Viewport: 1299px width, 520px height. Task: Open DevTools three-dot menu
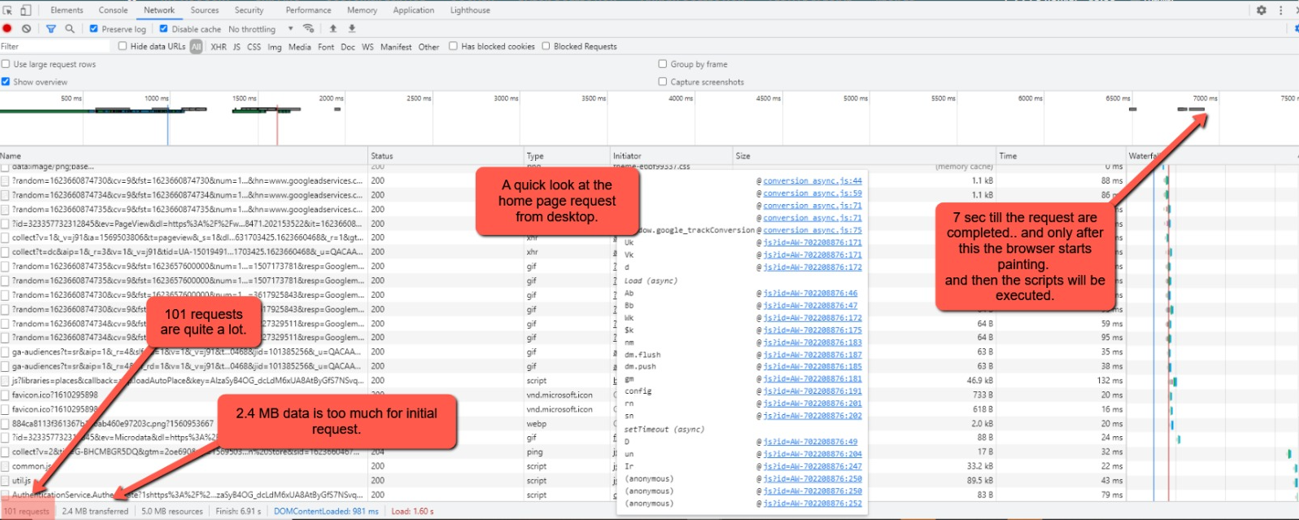pos(1281,10)
